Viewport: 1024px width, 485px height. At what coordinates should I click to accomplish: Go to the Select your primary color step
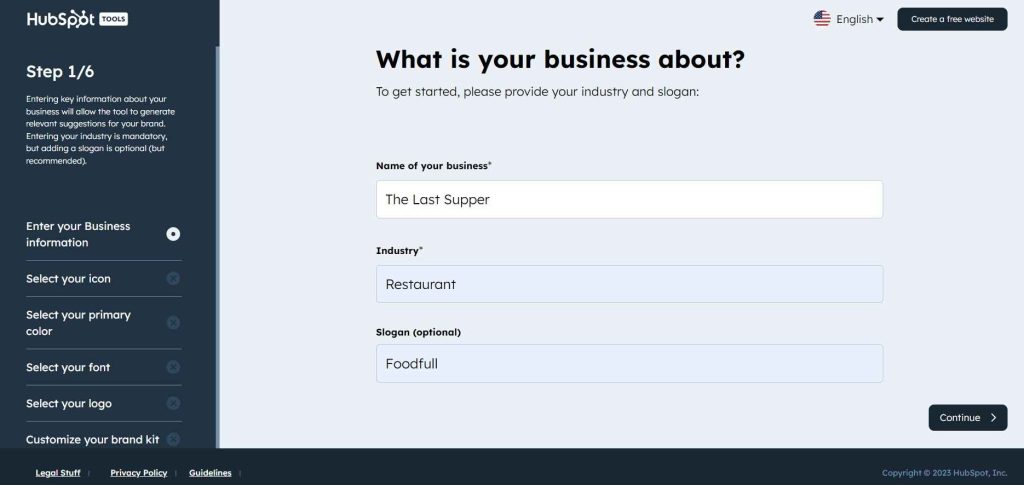pyautogui.click(x=78, y=323)
